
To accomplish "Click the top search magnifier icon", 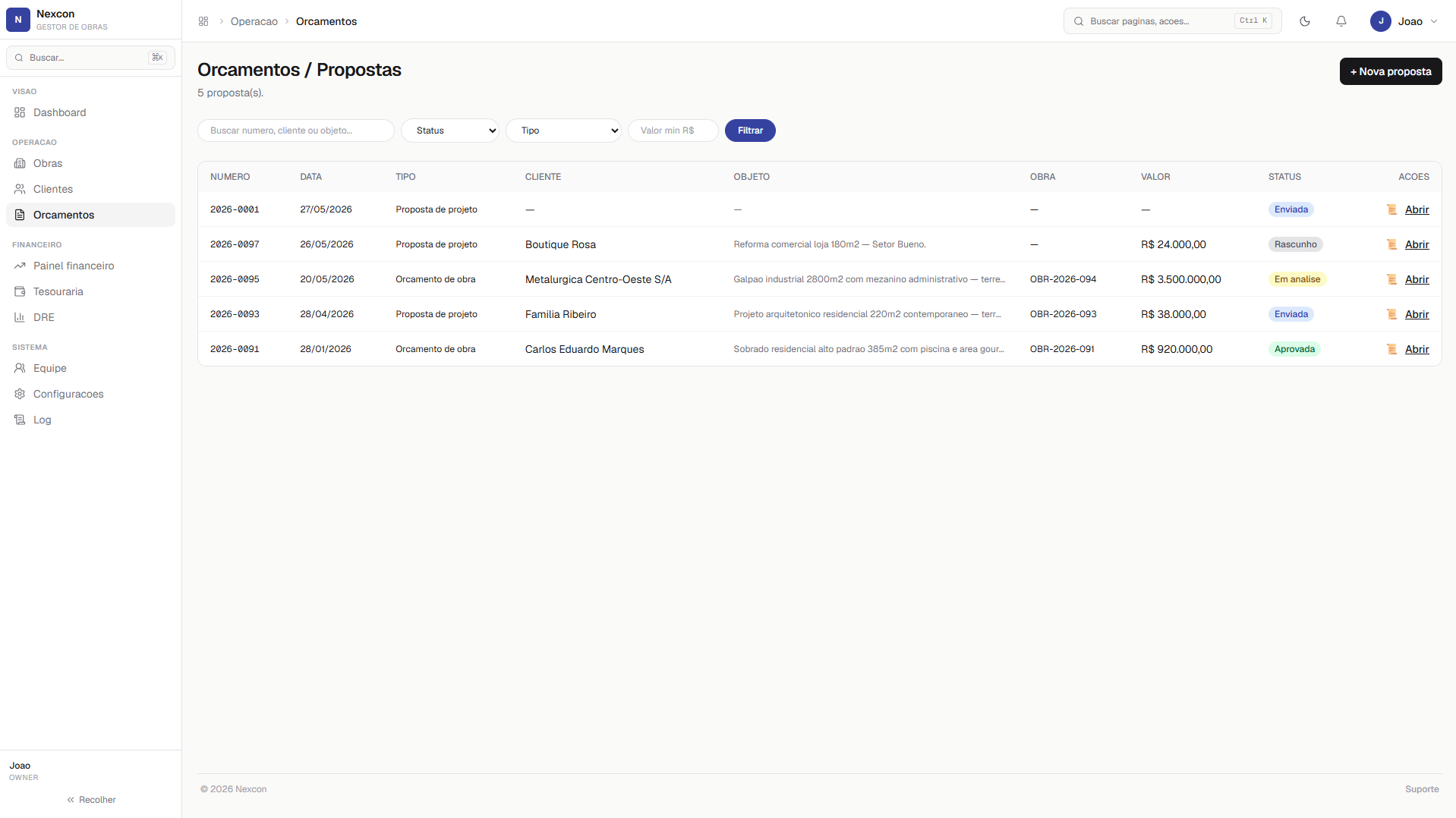I will coord(1078,21).
